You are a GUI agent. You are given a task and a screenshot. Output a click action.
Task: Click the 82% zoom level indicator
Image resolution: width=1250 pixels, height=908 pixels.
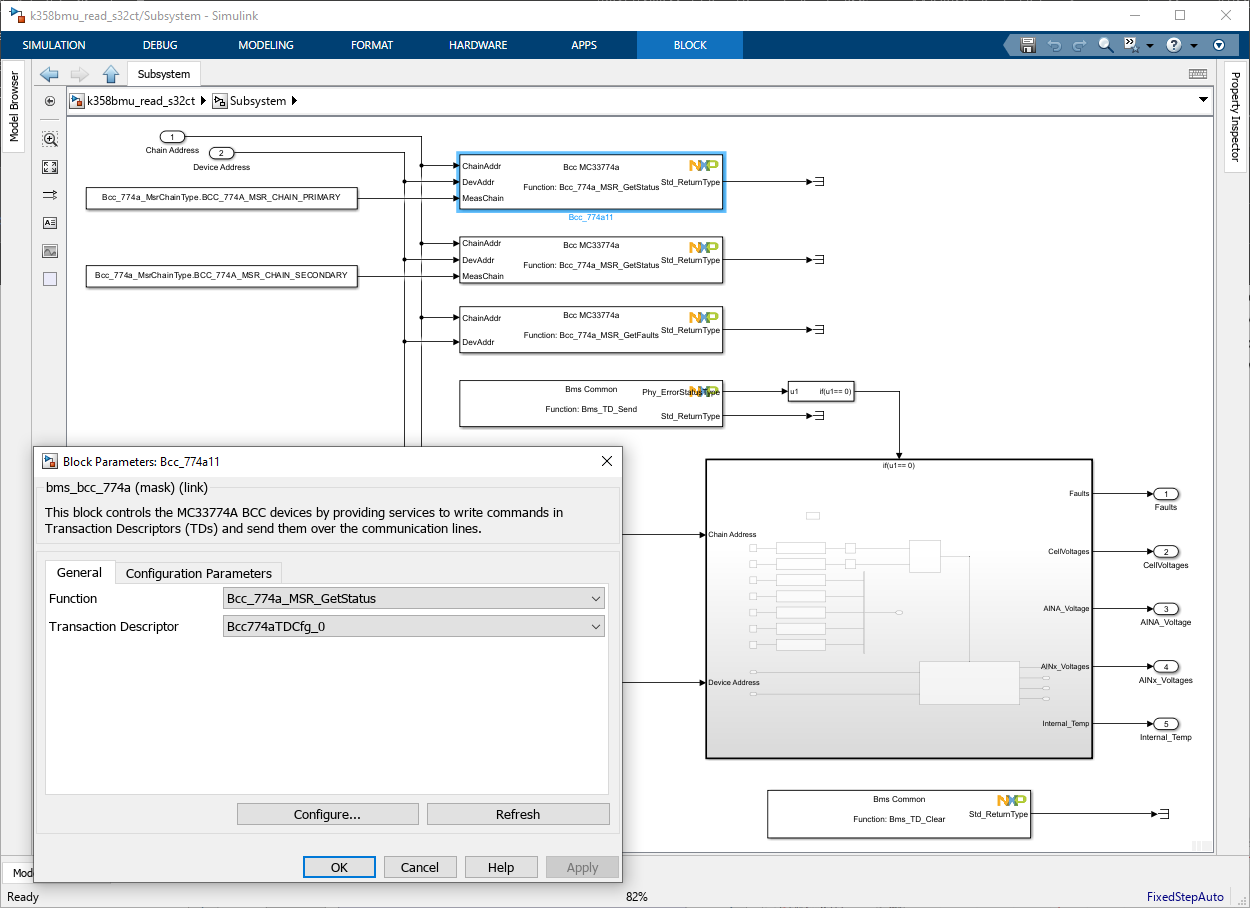pyautogui.click(x=636, y=897)
